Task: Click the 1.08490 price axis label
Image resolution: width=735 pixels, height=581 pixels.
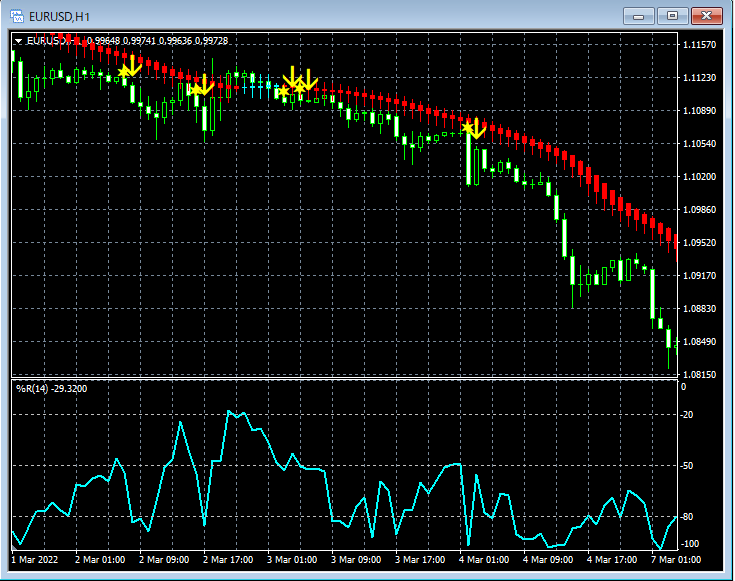Action: click(x=700, y=342)
